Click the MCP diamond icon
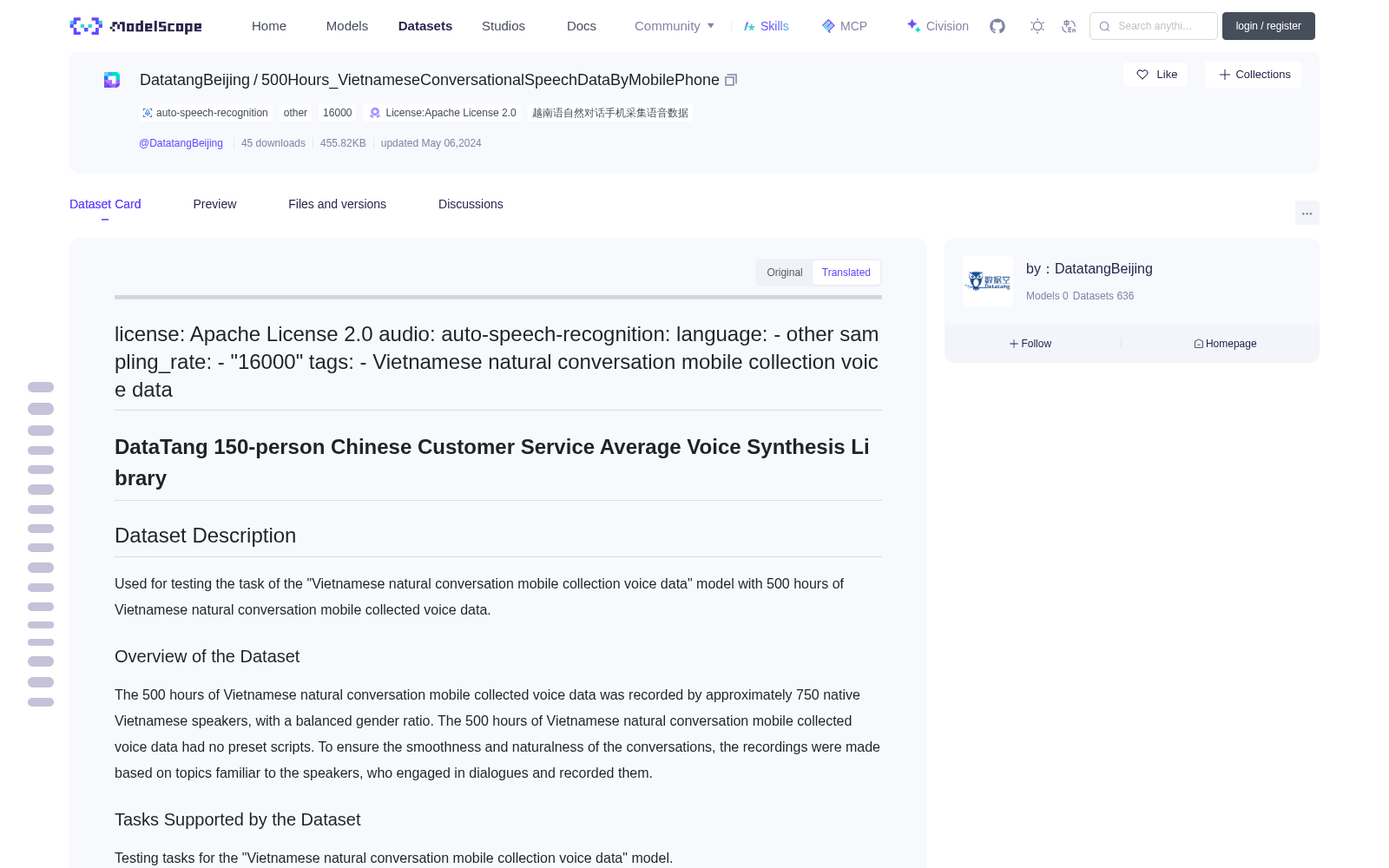The image size is (1389, 868). (x=828, y=26)
